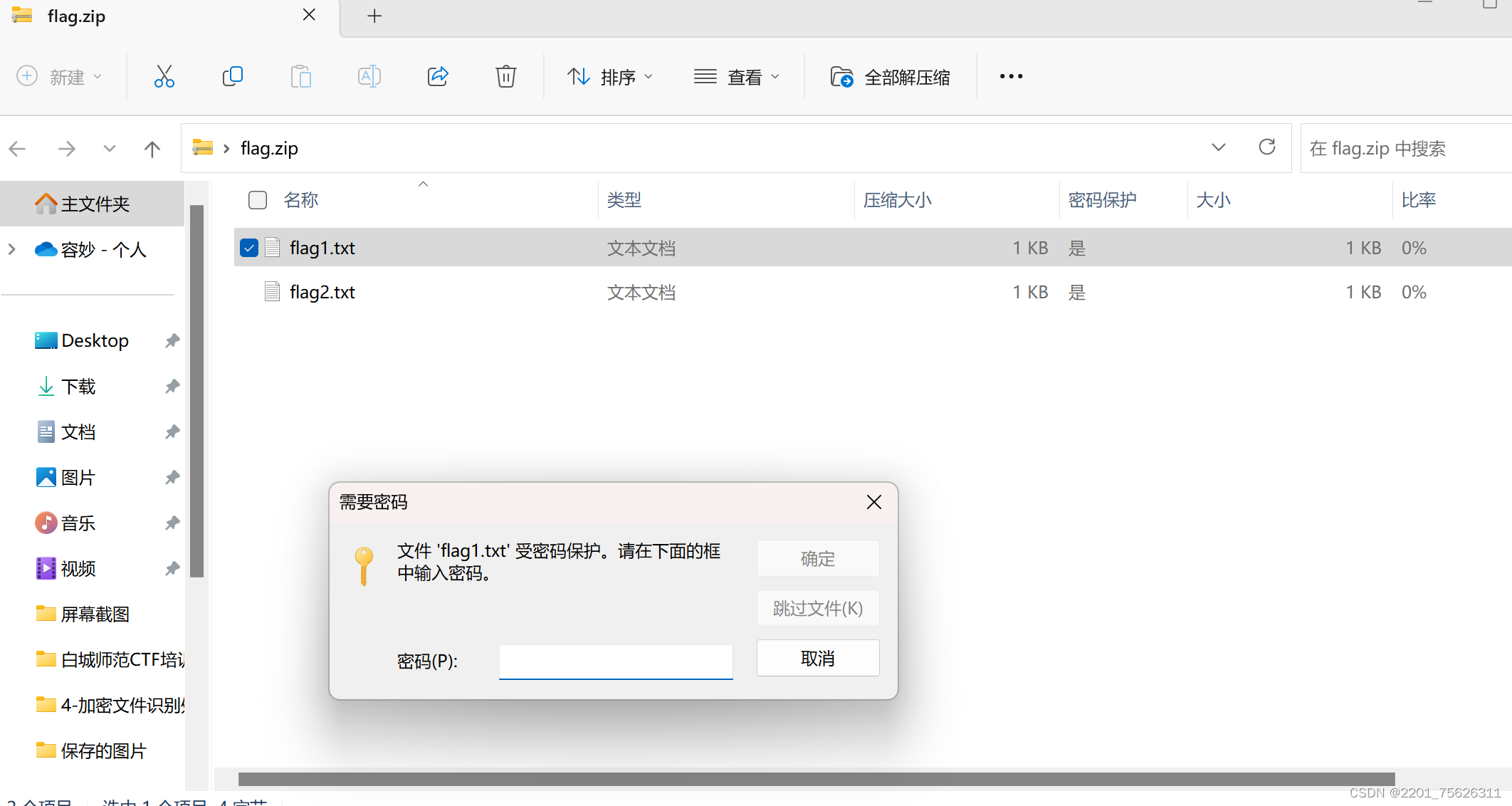
Task: Open the Desktop folder in sidebar
Action: coord(95,340)
